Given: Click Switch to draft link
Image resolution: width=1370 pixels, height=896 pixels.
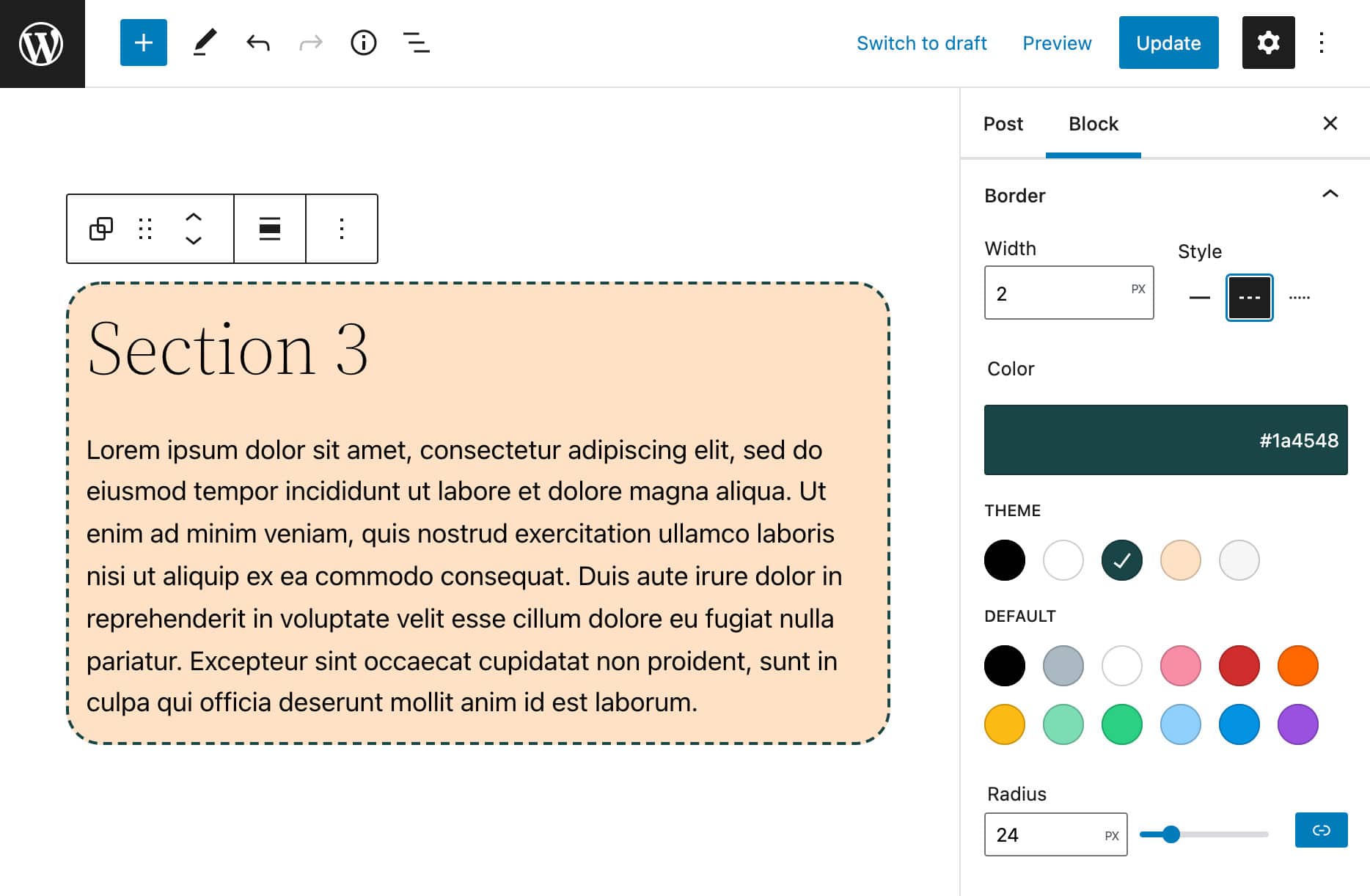Looking at the screenshot, I should pos(921,43).
